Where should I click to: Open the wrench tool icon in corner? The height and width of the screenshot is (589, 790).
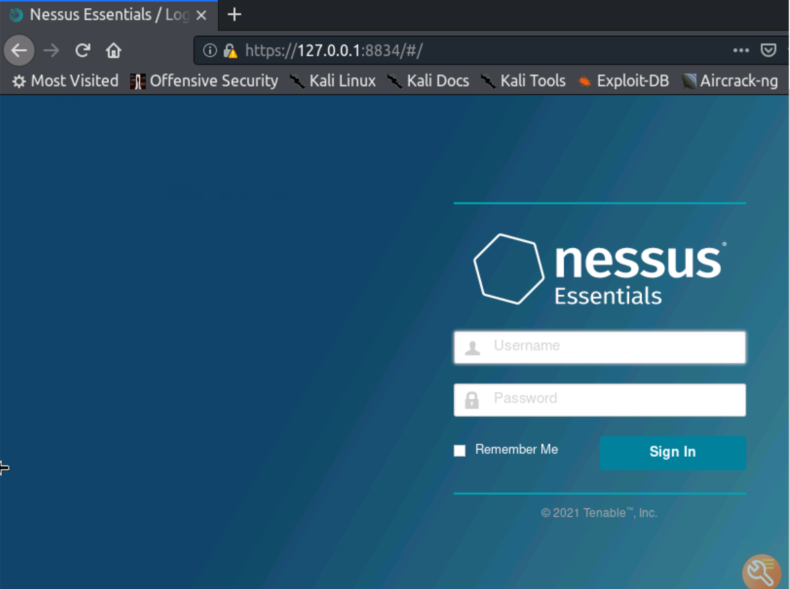tap(761, 572)
